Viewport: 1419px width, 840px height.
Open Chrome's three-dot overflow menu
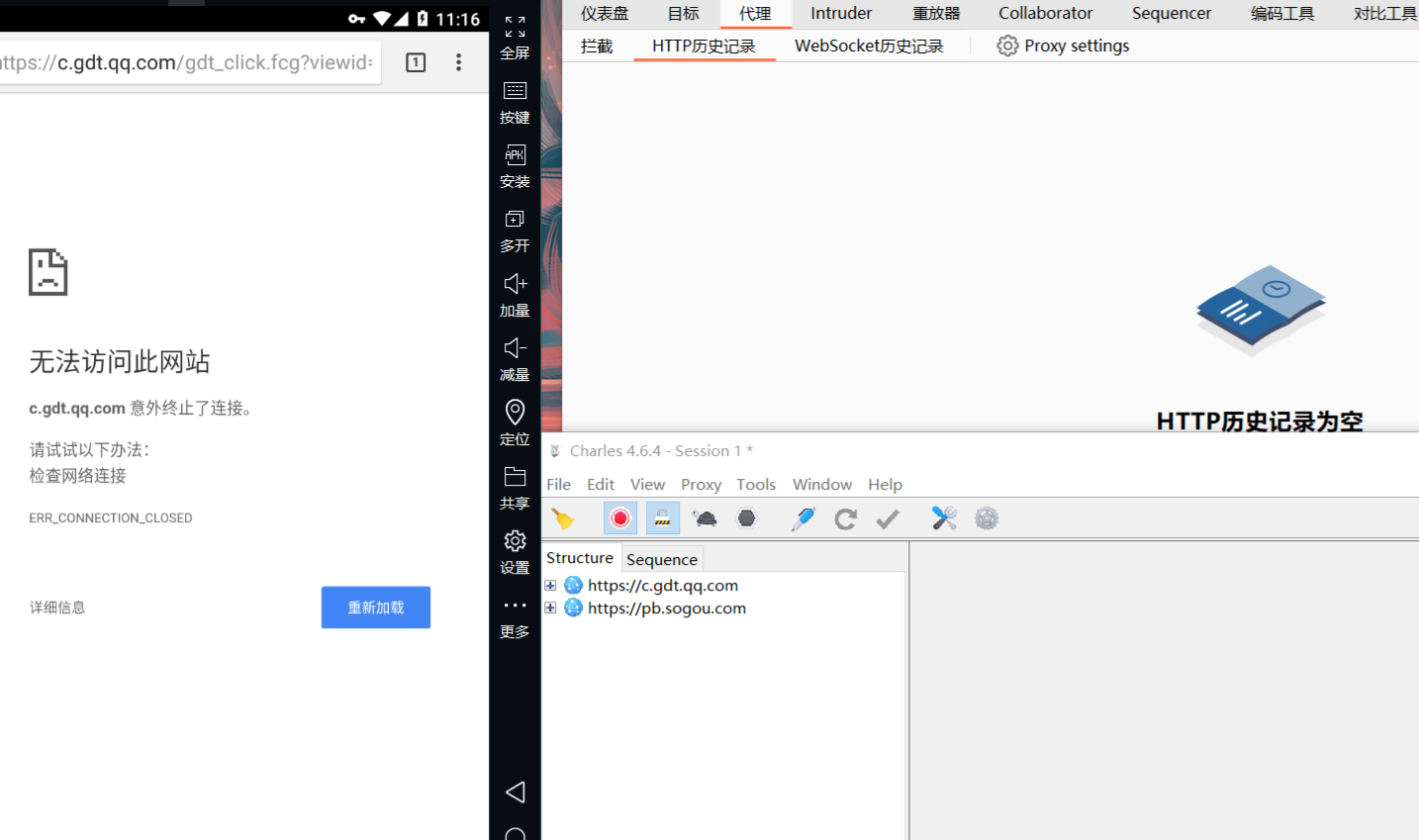pyautogui.click(x=458, y=62)
